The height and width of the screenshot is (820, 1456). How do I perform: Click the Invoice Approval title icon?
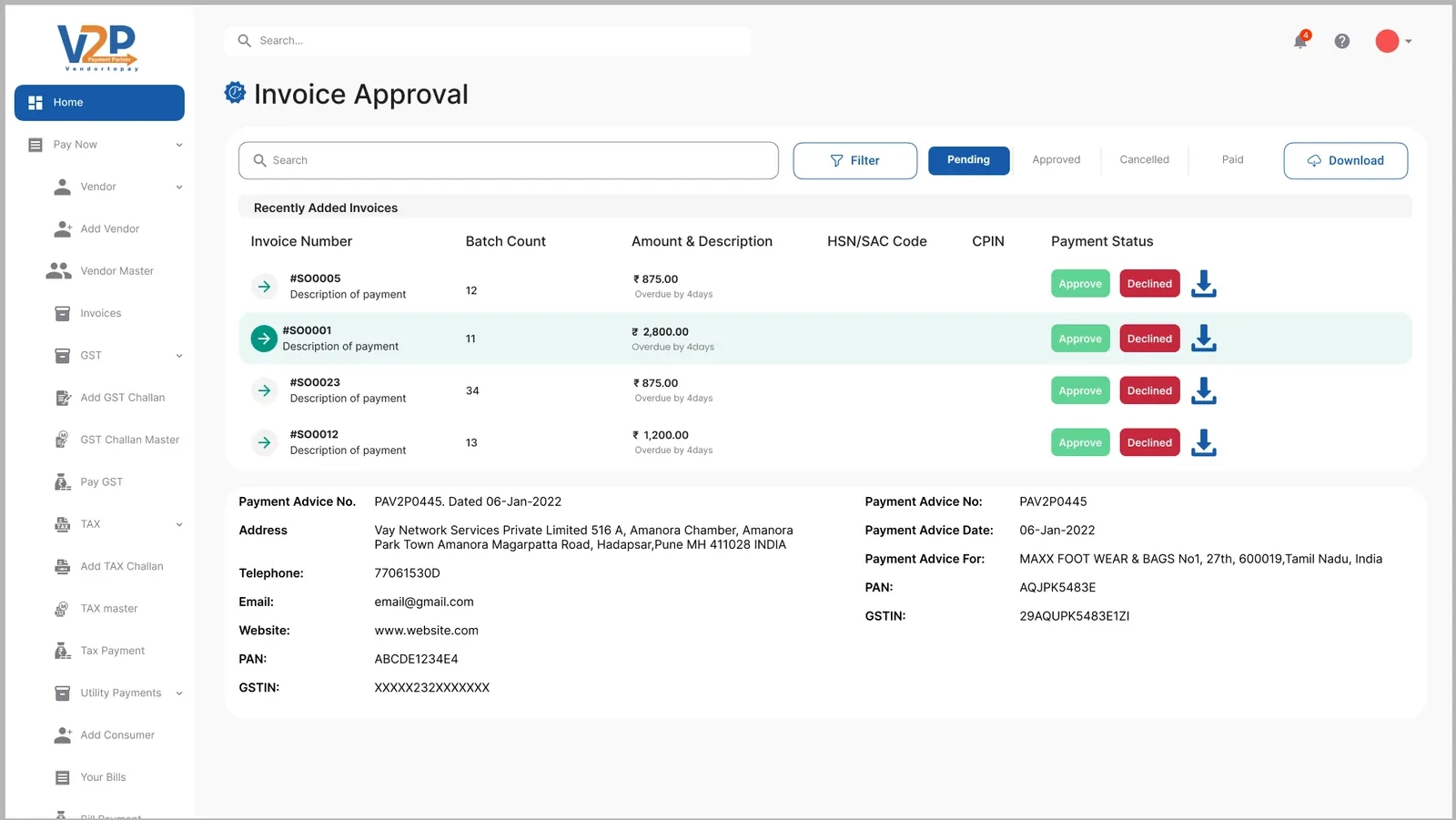(235, 92)
